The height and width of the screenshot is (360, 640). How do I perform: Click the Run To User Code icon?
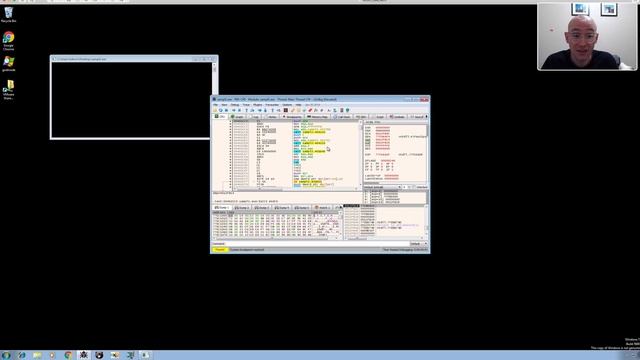click(x=278, y=110)
